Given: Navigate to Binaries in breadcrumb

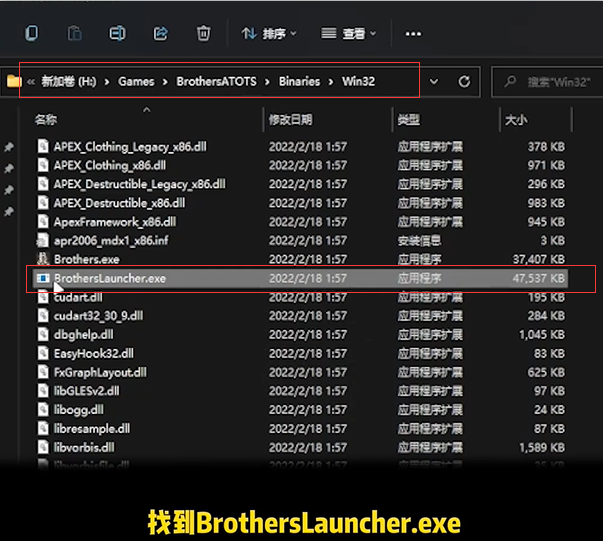Looking at the screenshot, I should click(300, 82).
